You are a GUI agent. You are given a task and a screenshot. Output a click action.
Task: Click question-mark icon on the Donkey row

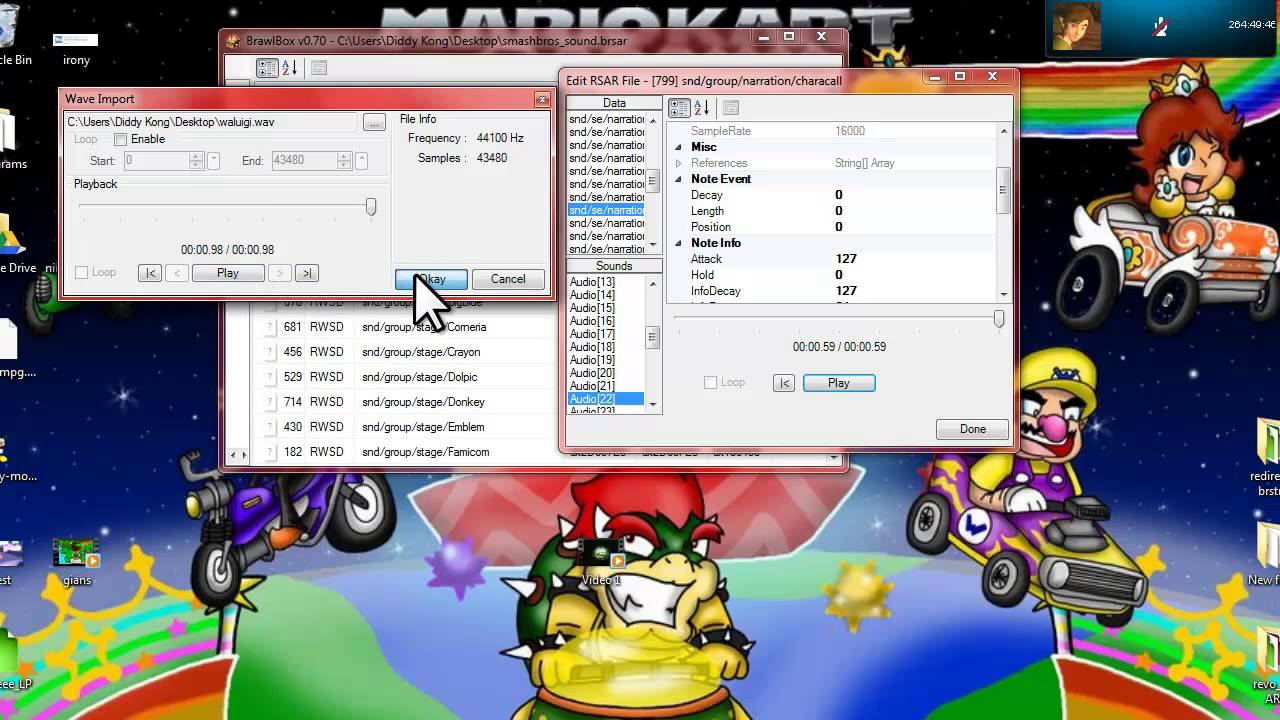tap(269, 402)
